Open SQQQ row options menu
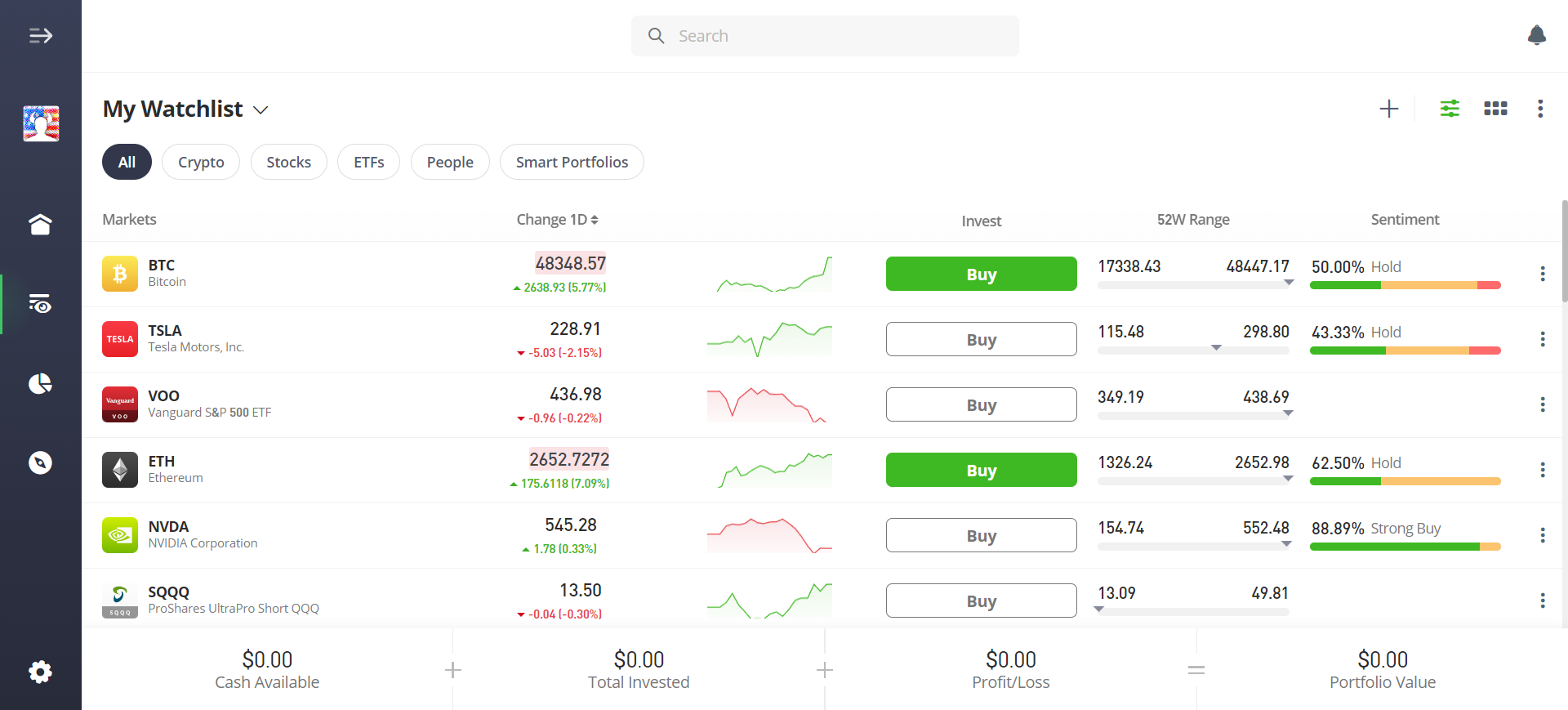Viewport: 1568px width, 710px height. (1543, 601)
